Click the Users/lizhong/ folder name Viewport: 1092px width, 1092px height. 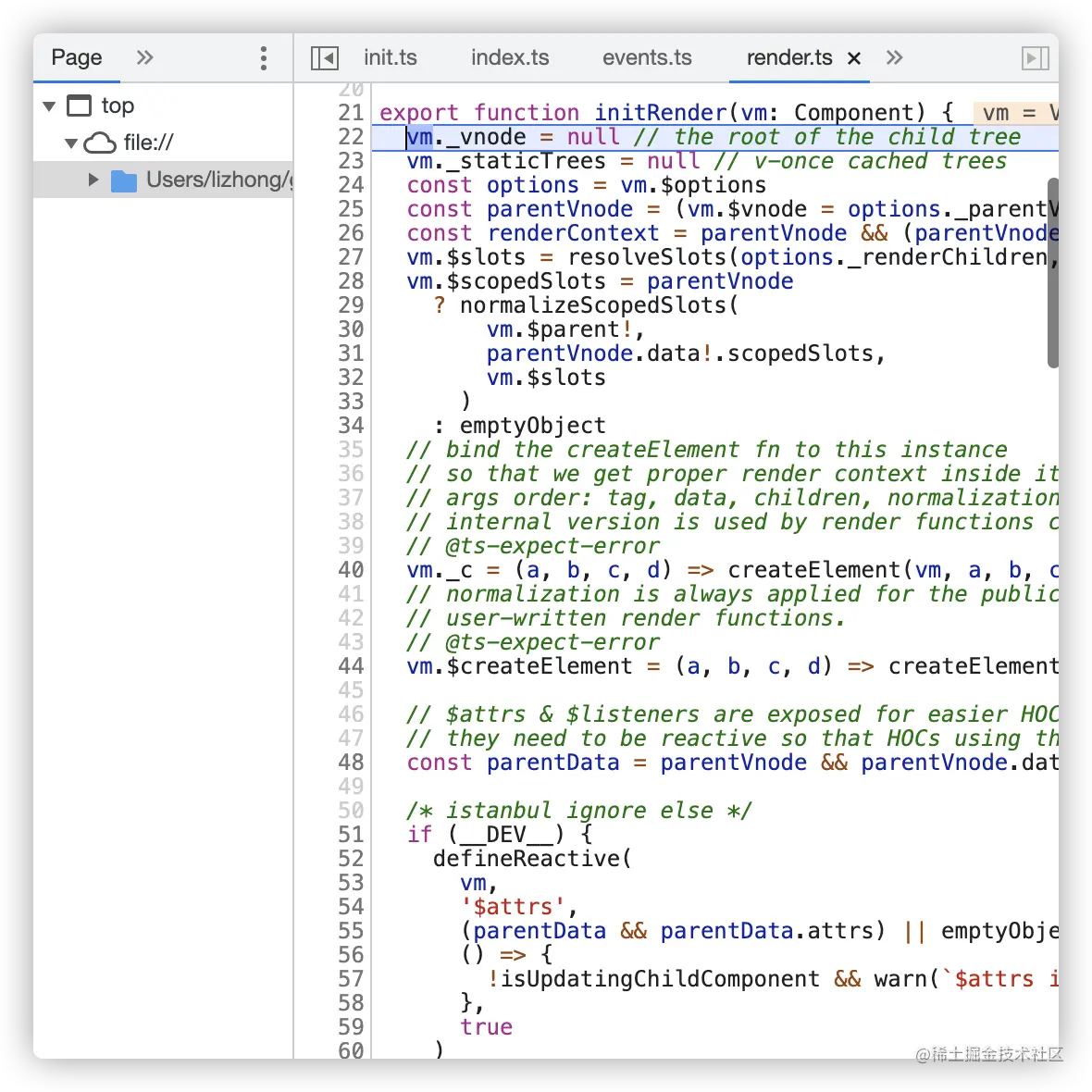click(x=219, y=180)
